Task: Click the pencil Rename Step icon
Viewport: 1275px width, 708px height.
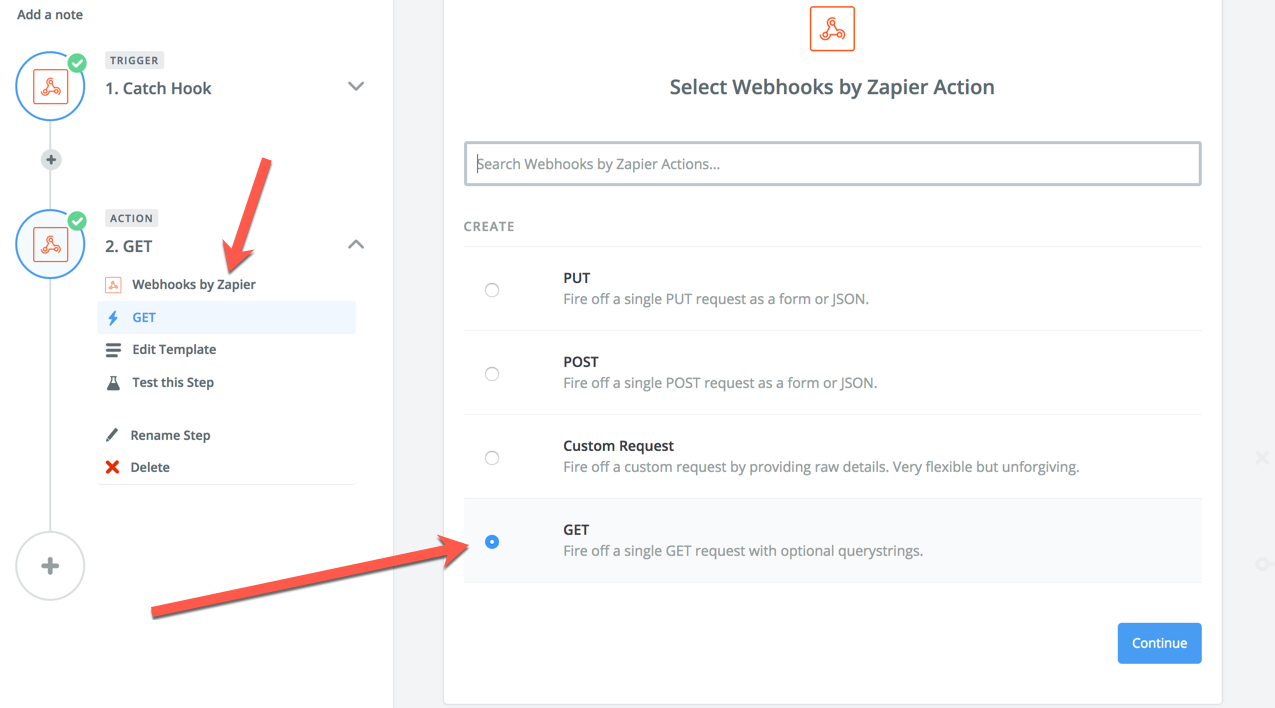Action: tap(112, 435)
